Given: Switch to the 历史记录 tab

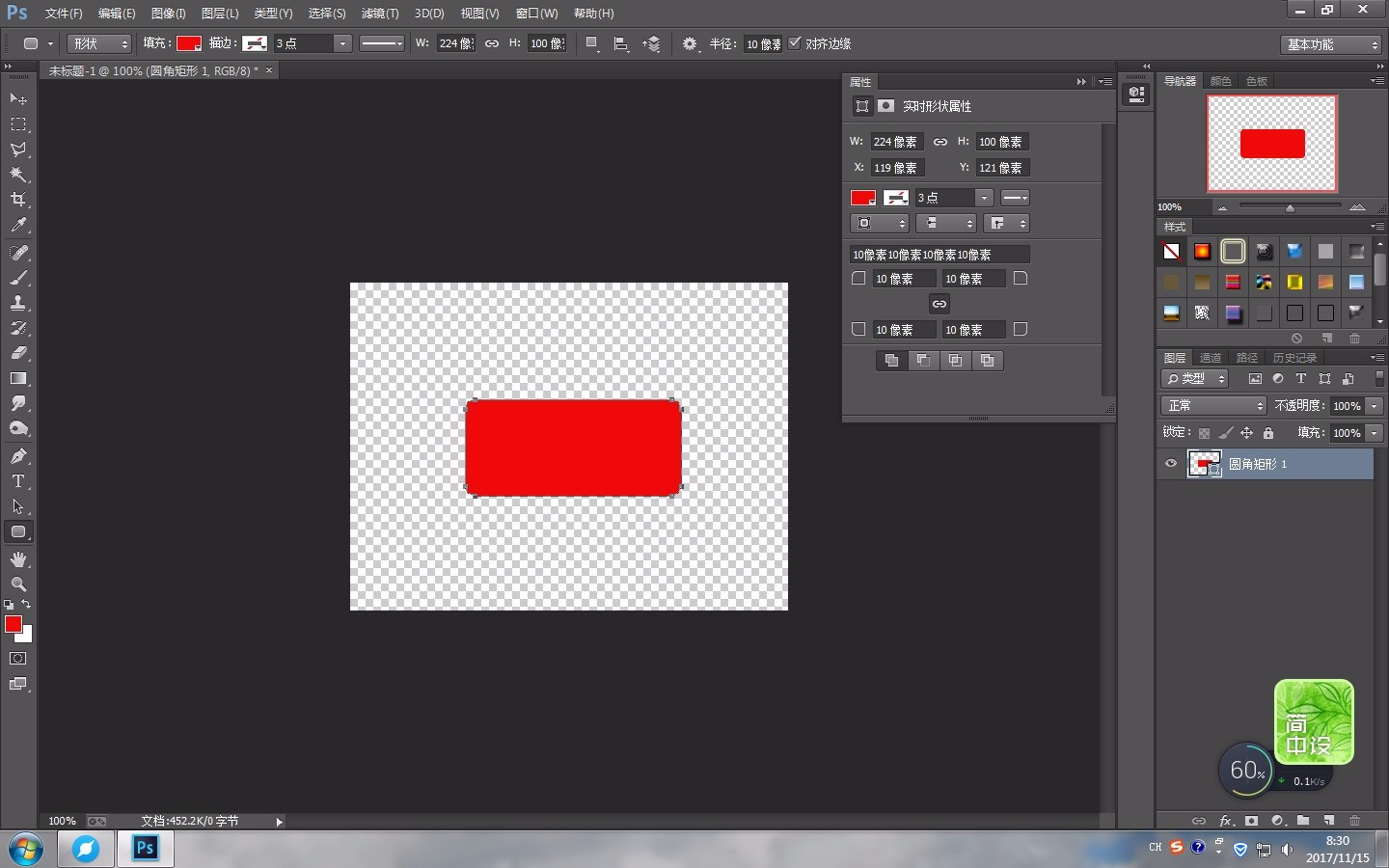Looking at the screenshot, I should [1294, 358].
